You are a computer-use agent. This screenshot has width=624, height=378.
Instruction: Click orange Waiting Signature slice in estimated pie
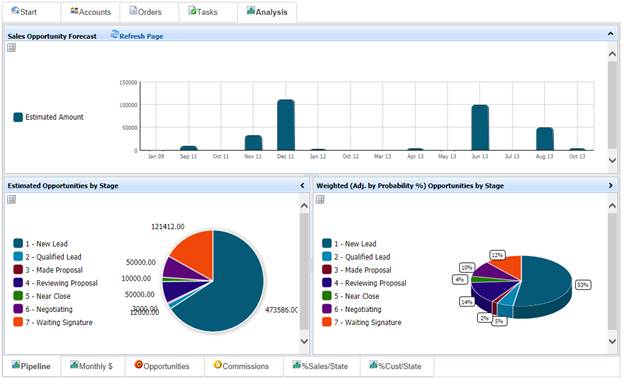(196, 253)
